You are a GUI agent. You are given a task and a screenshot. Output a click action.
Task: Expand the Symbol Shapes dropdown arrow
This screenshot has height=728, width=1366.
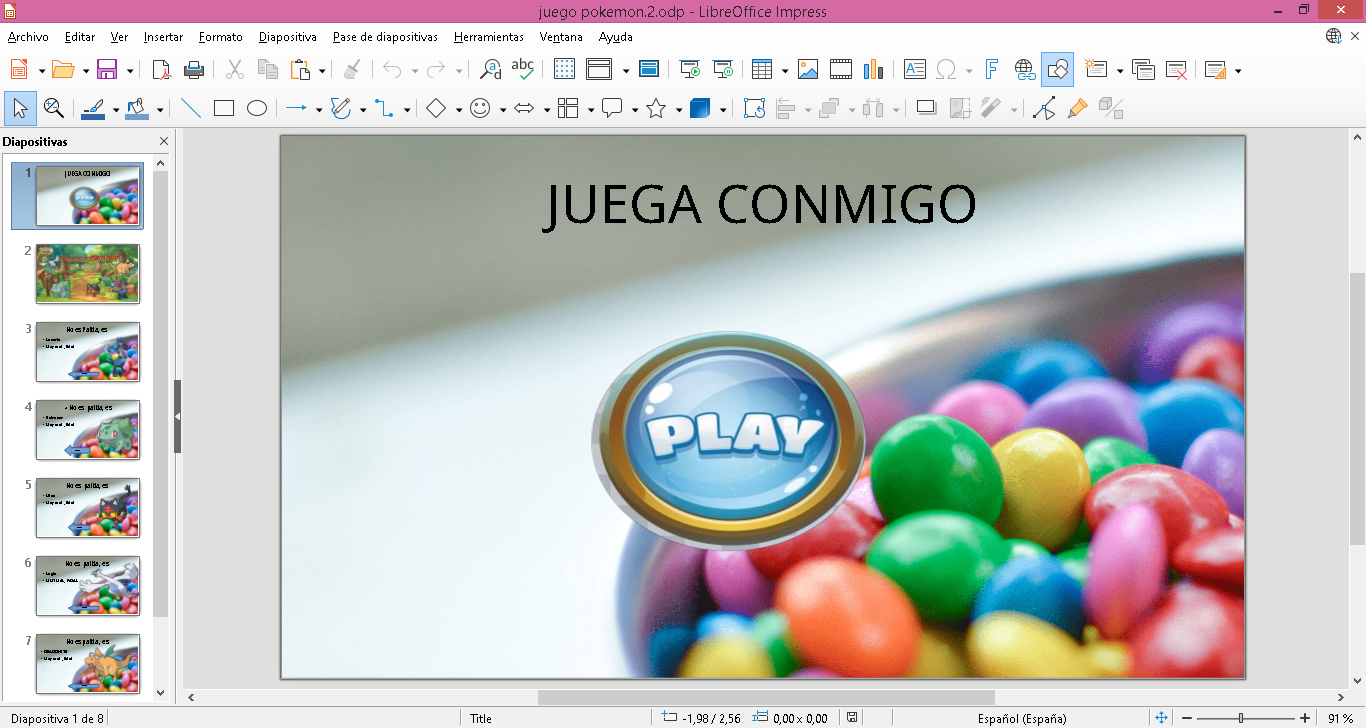[x=503, y=109]
